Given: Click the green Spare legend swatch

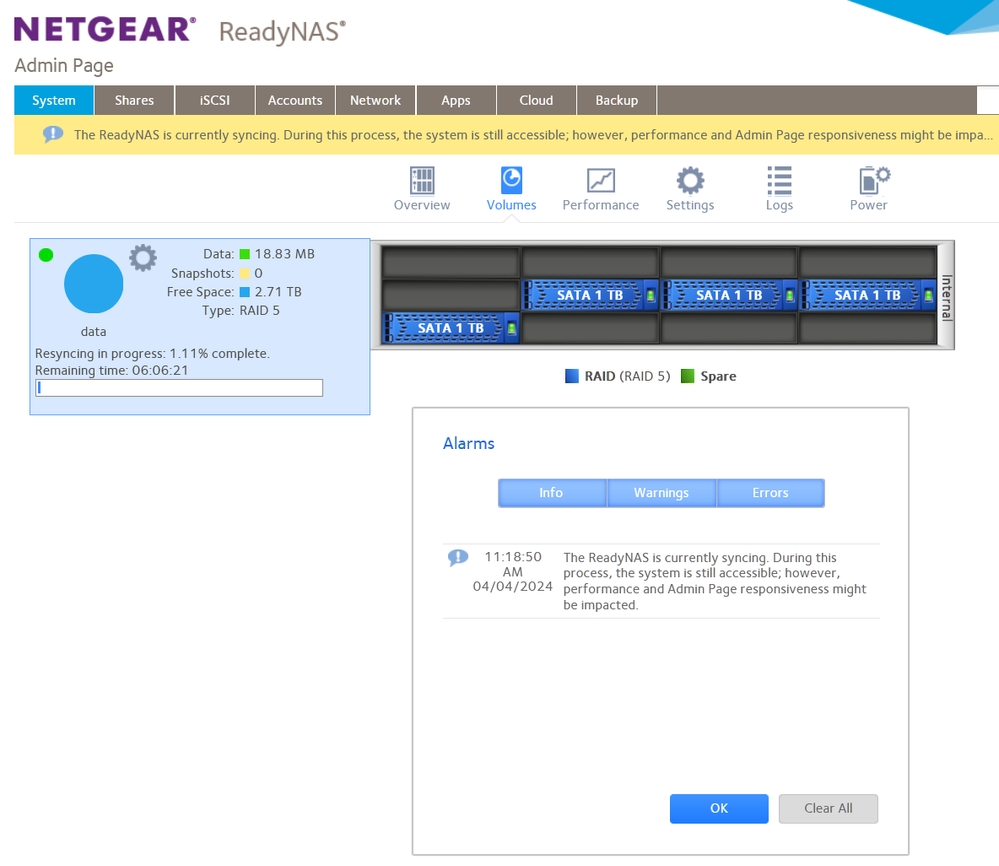Looking at the screenshot, I should (x=687, y=376).
